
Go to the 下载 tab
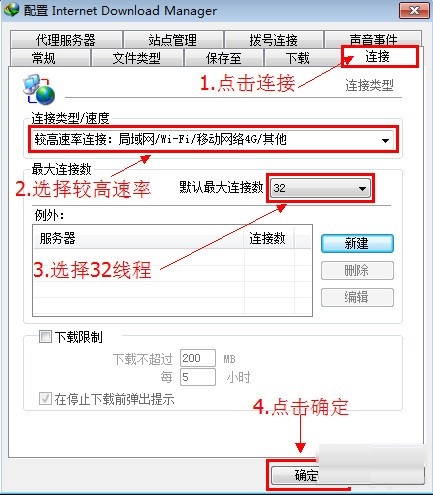pyautogui.click(x=298, y=58)
